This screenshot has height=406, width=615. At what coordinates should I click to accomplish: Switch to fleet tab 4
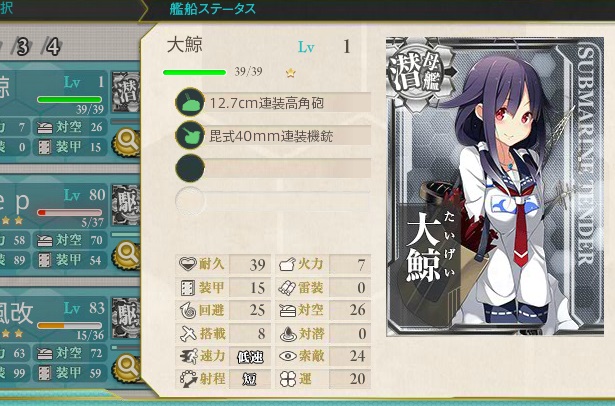[53, 47]
